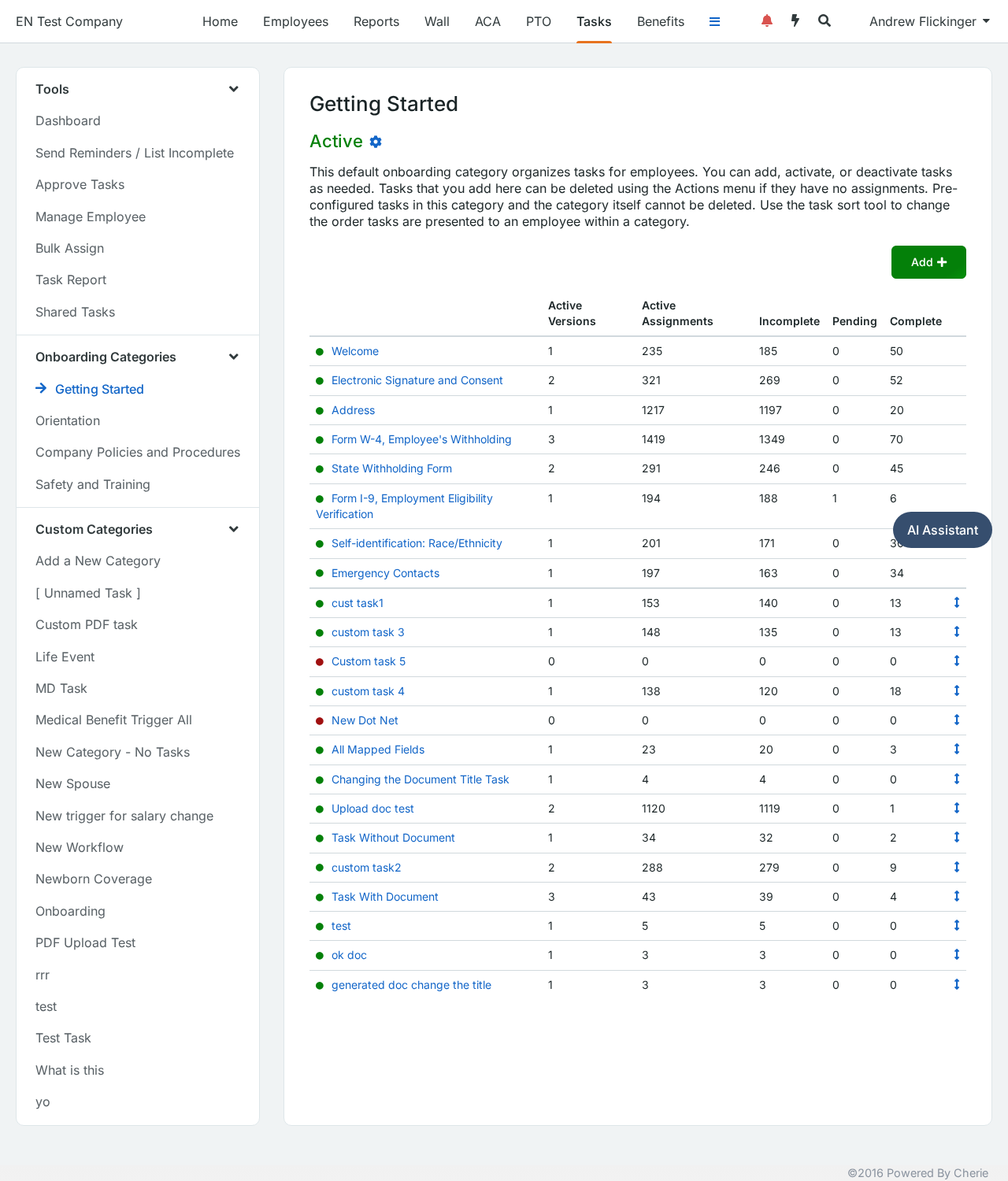Open Medical Benefit Trigger All category
This screenshot has width=1008, height=1181.
pos(113,720)
